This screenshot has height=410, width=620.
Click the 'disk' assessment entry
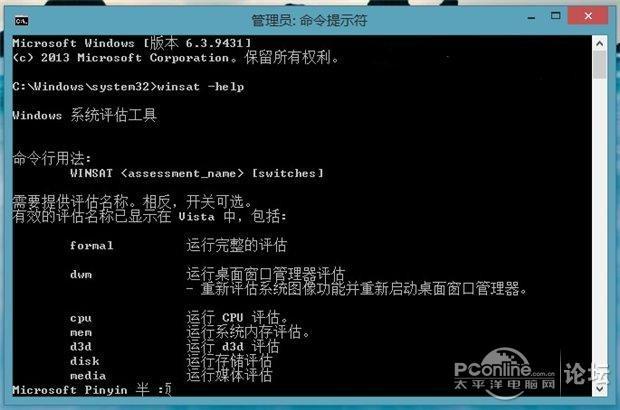(84, 361)
